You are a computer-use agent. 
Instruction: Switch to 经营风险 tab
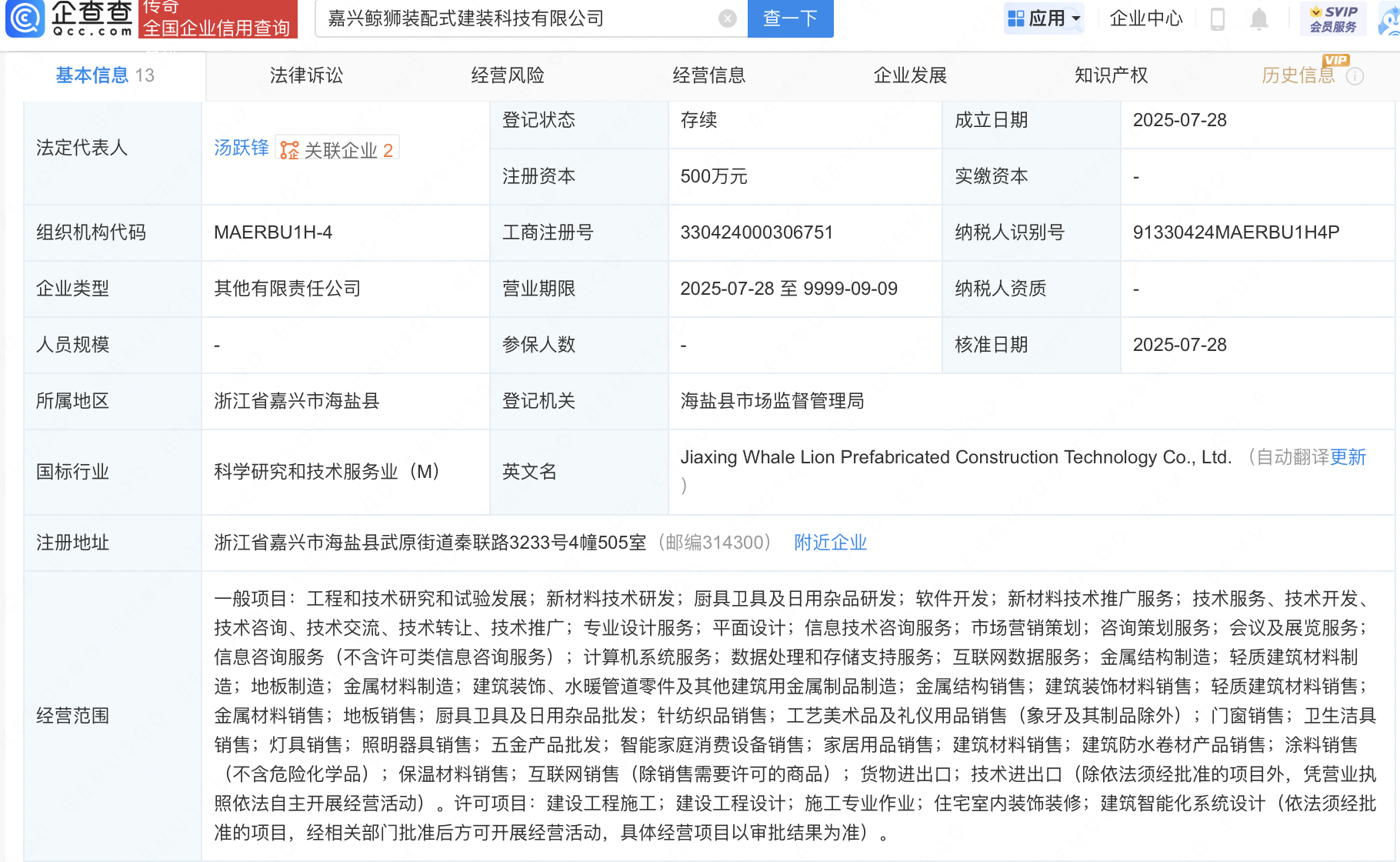[x=508, y=75]
